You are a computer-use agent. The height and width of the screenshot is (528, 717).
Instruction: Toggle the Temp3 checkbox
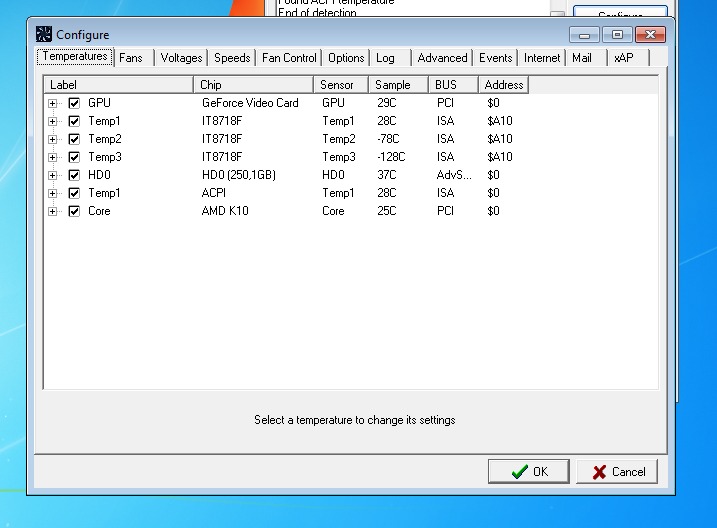click(74, 157)
